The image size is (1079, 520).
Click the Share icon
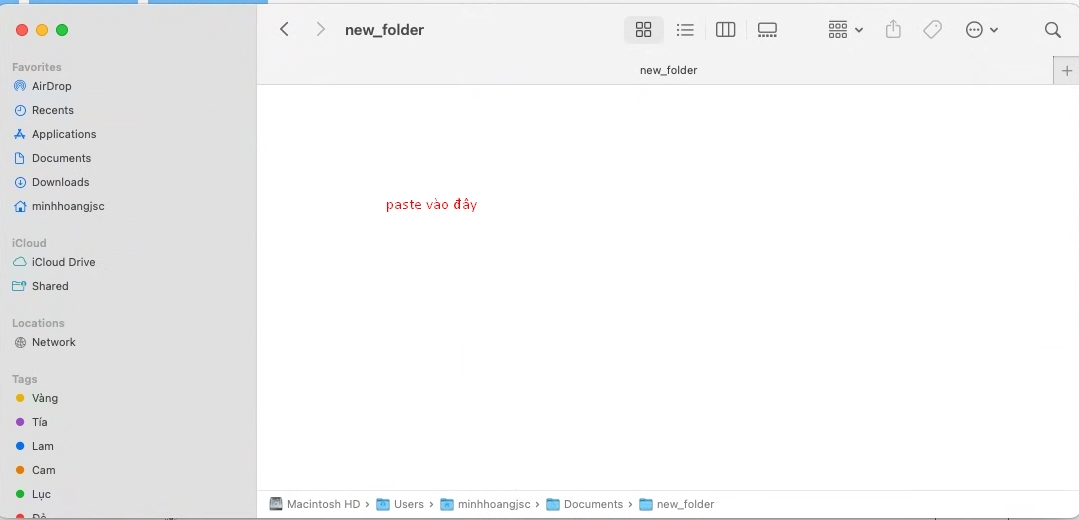click(x=893, y=30)
